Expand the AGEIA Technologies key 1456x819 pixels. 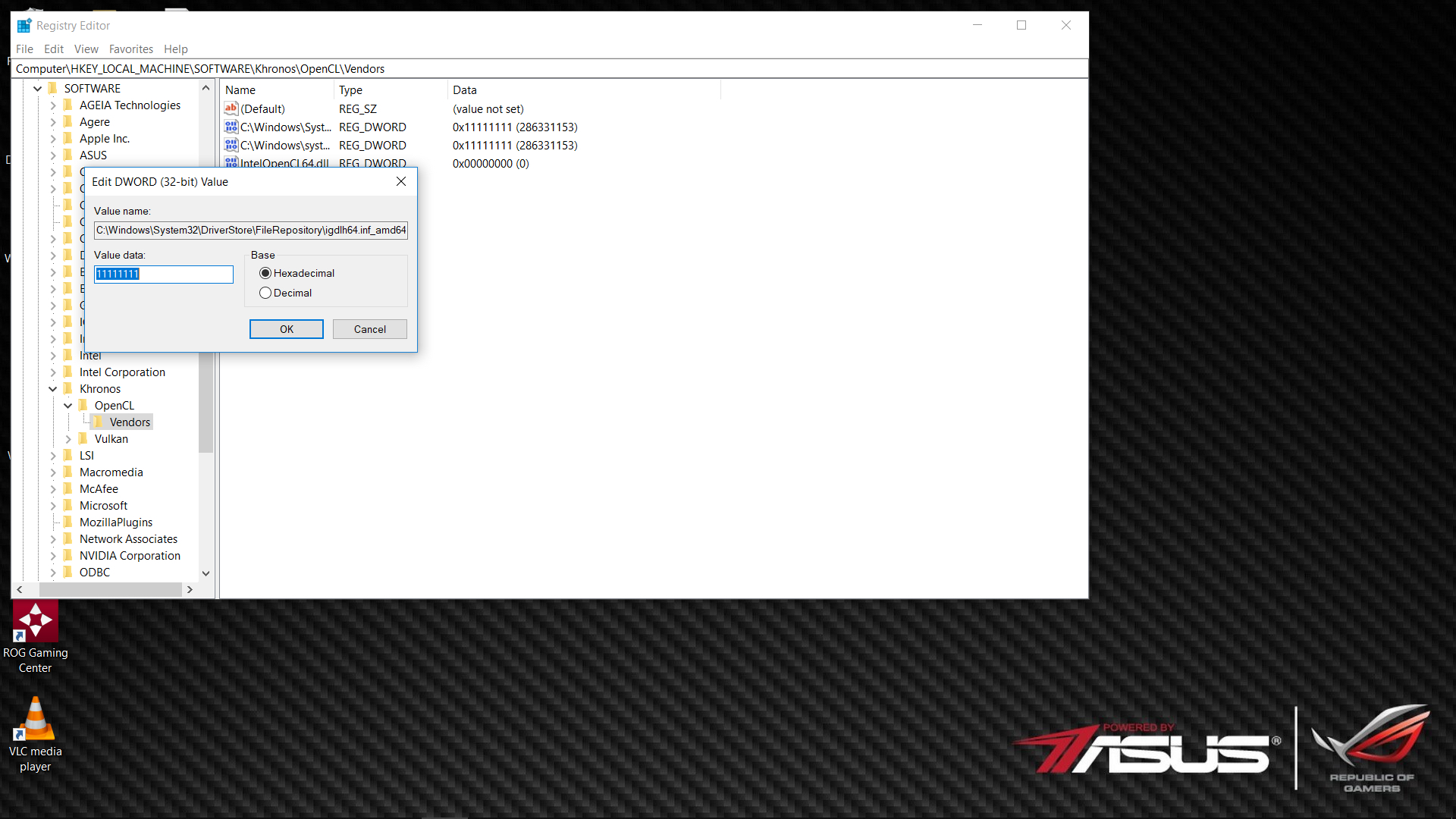pos(53,105)
